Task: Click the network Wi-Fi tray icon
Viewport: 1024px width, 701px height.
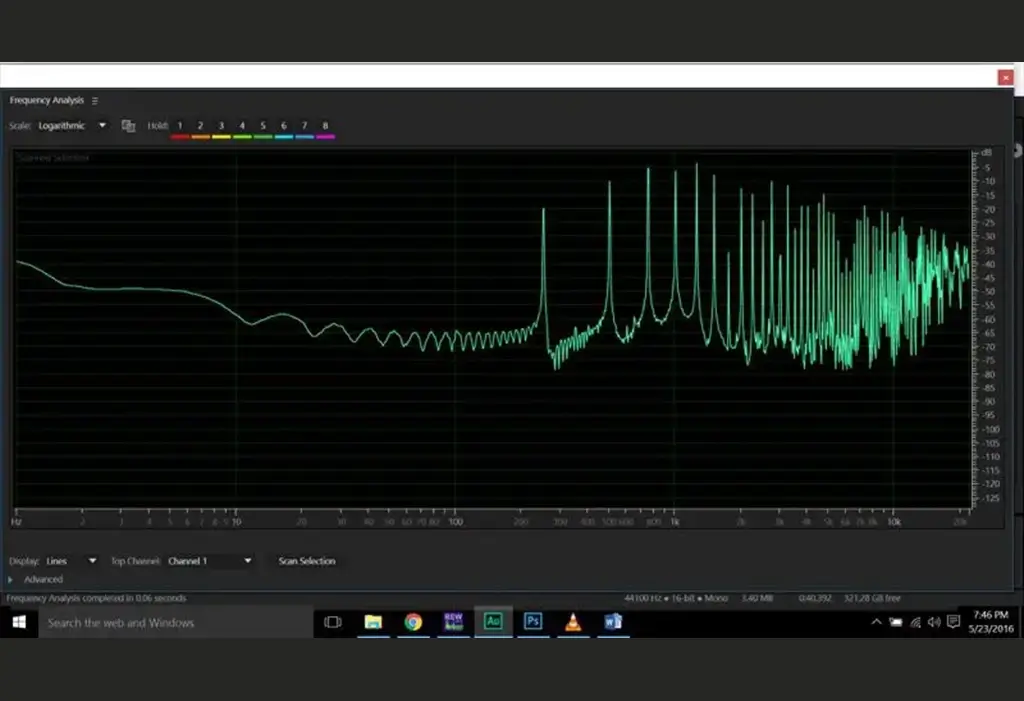Action: pos(915,622)
